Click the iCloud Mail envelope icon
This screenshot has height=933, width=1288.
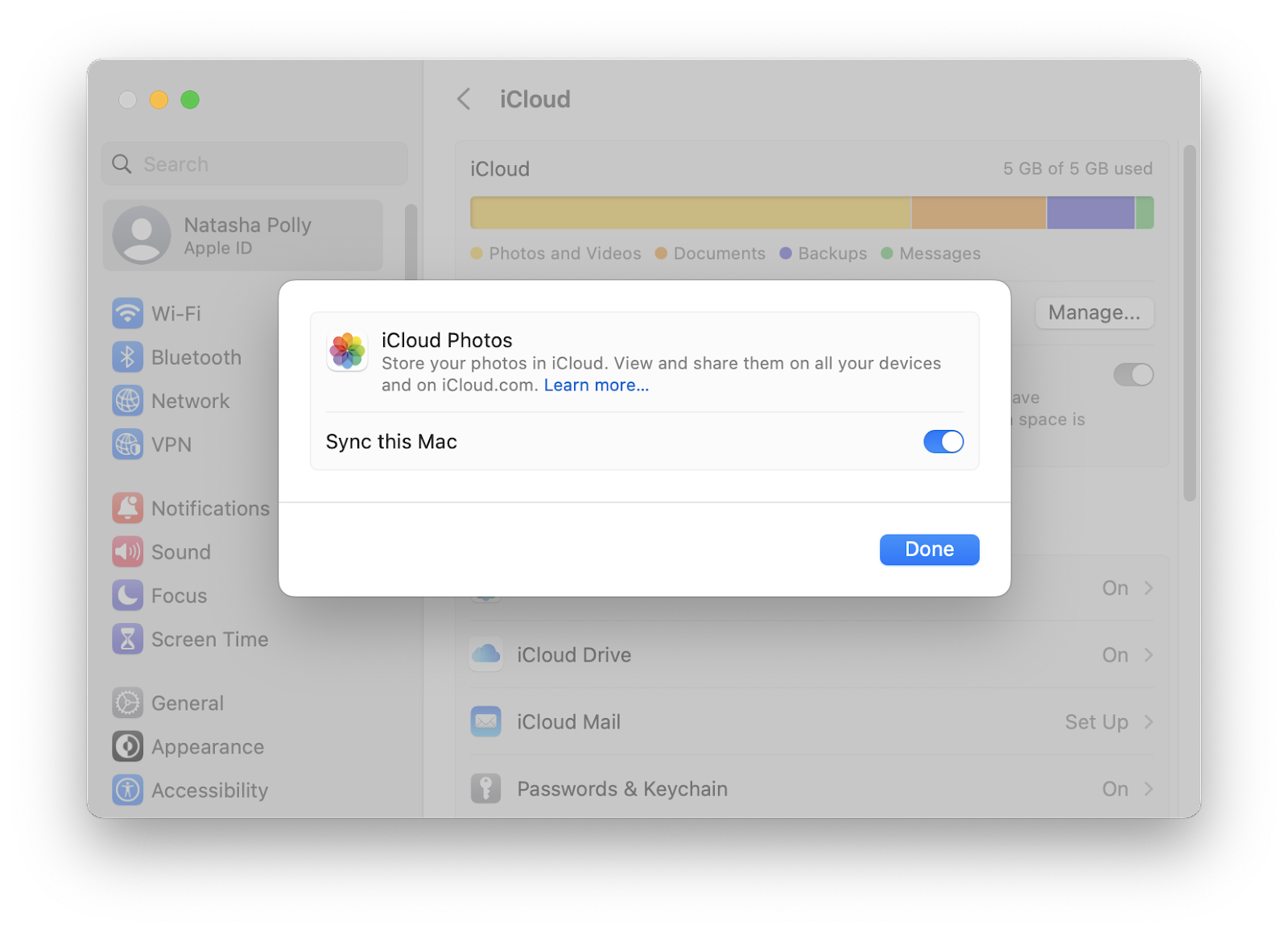coord(485,722)
